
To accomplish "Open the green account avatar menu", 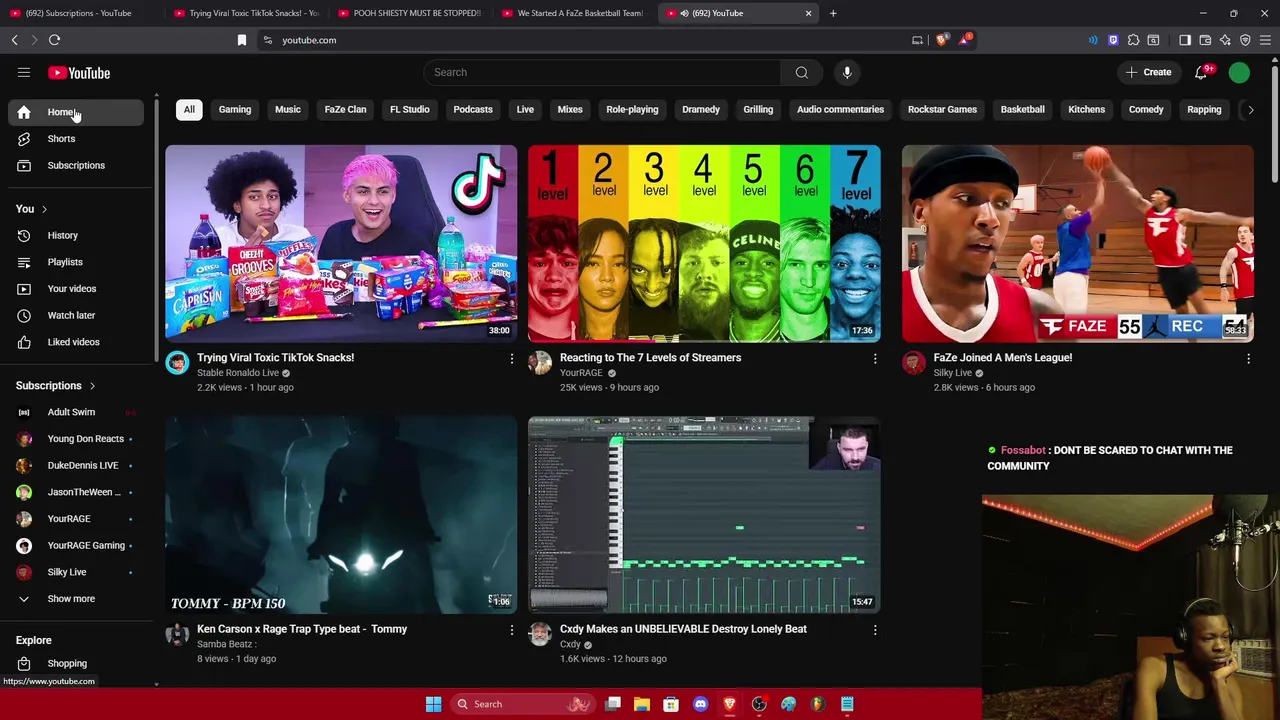I will [1239, 72].
